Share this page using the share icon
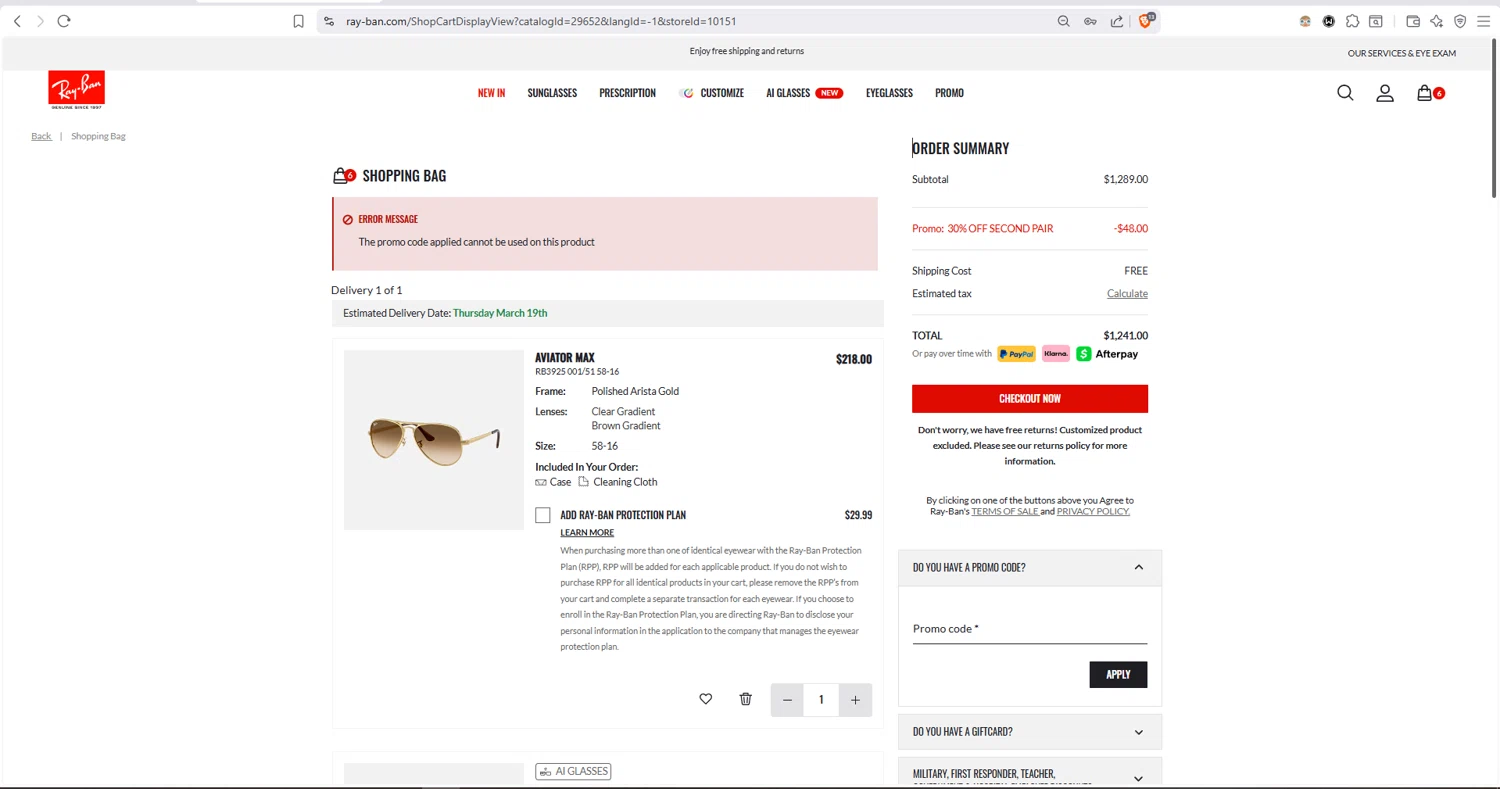The width and height of the screenshot is (1500, 789). [x=1116, y=21]
